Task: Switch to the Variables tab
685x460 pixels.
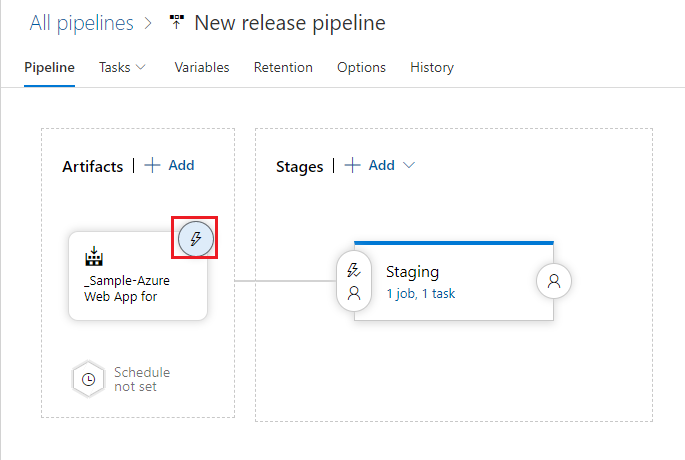Action: tap(202, 67)
